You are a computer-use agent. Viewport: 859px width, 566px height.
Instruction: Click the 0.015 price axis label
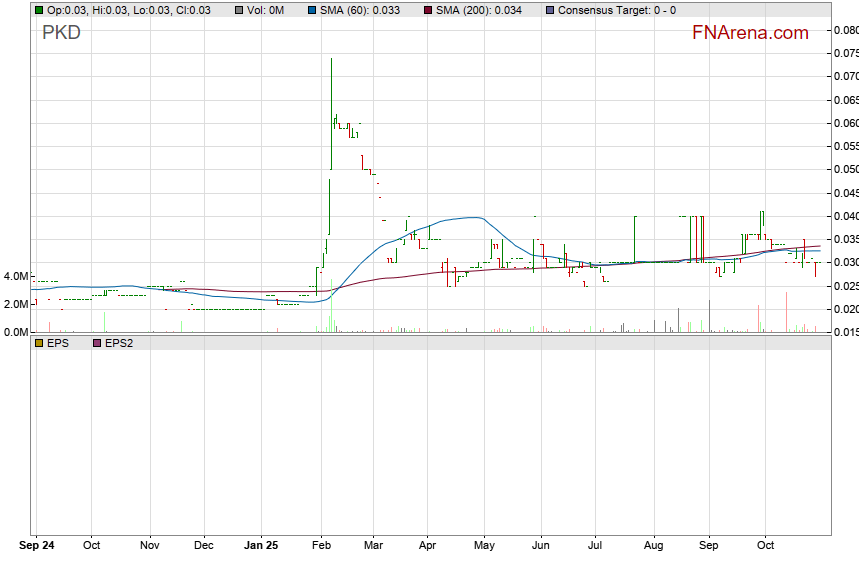pos(845,332)
